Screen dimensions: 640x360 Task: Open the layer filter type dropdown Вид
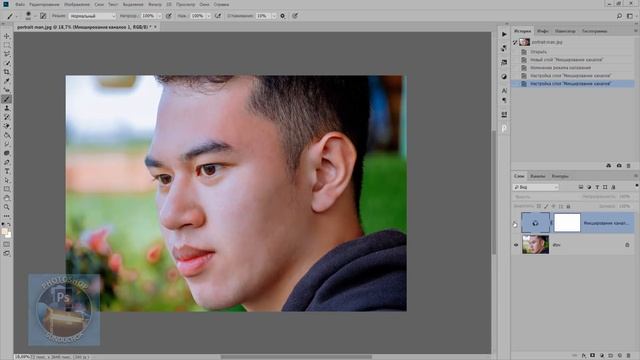[536, 187]
